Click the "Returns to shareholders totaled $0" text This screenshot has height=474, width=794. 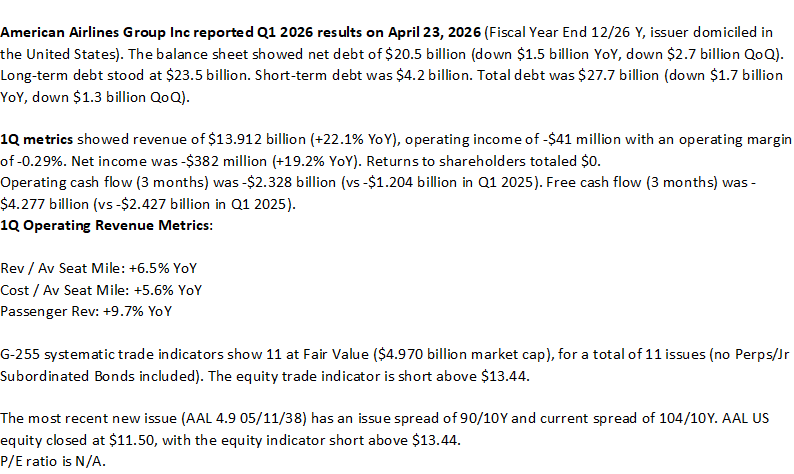483,161
